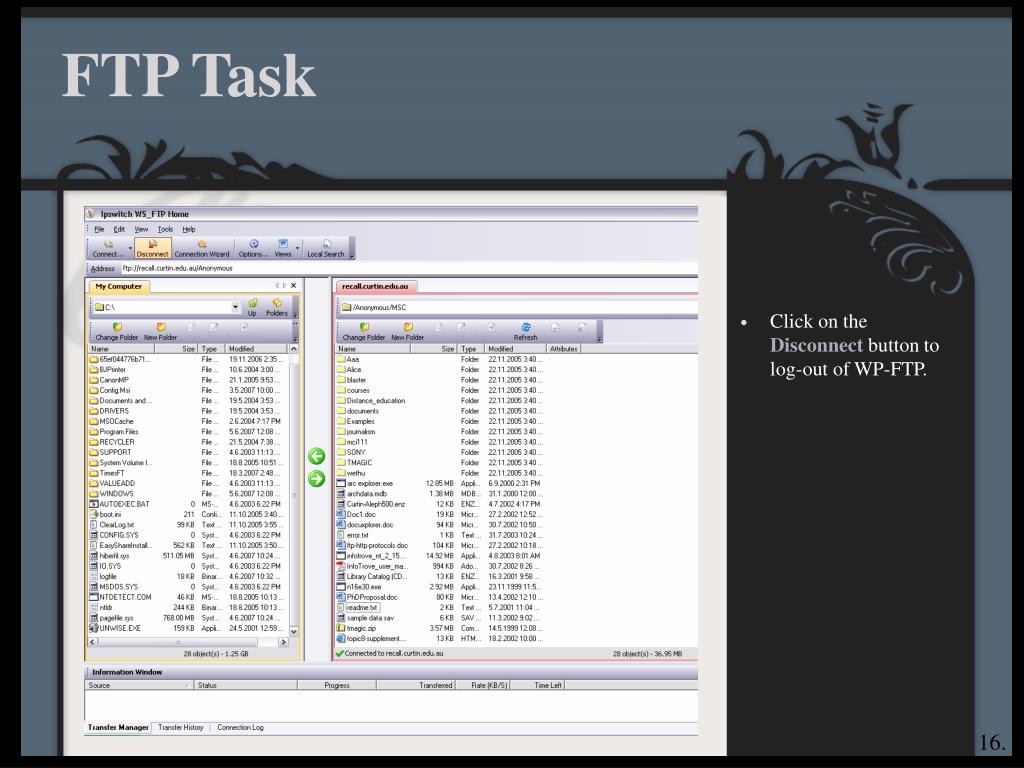Open the Options toolbar button
1024x768 pixels.
253,248
